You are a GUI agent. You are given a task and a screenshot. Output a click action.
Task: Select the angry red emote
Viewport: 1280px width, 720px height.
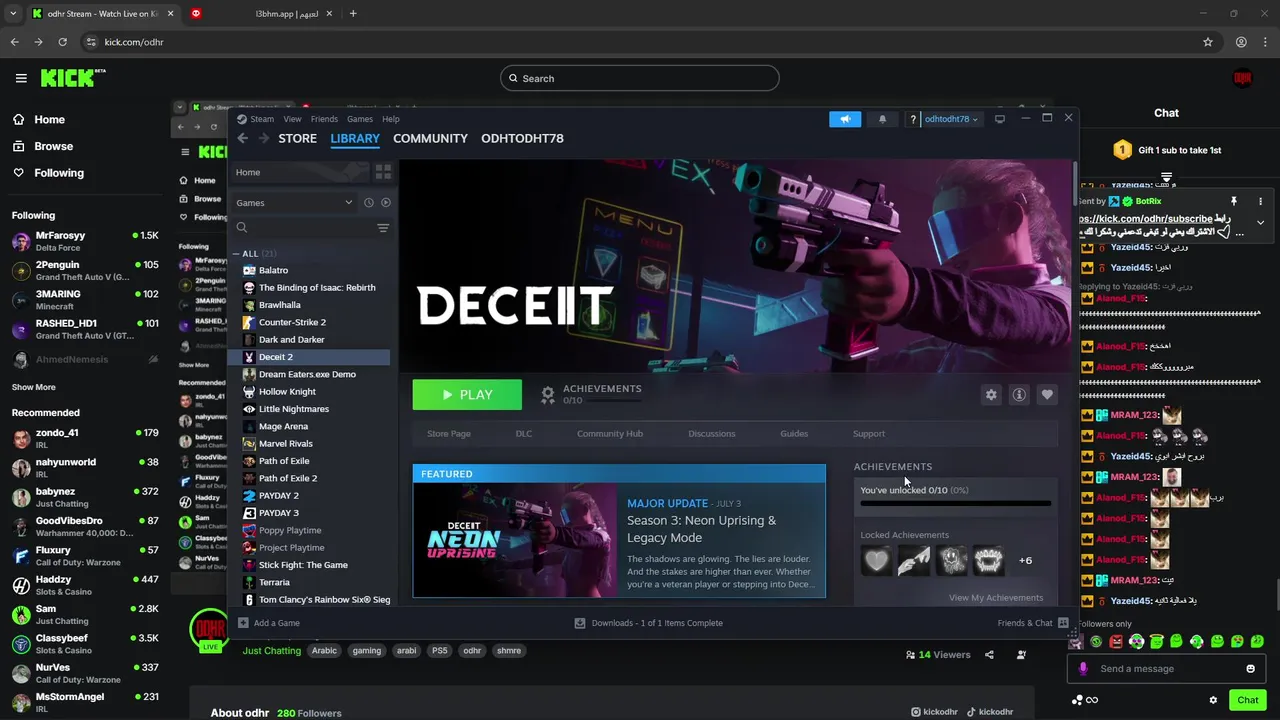[1116, 642]
